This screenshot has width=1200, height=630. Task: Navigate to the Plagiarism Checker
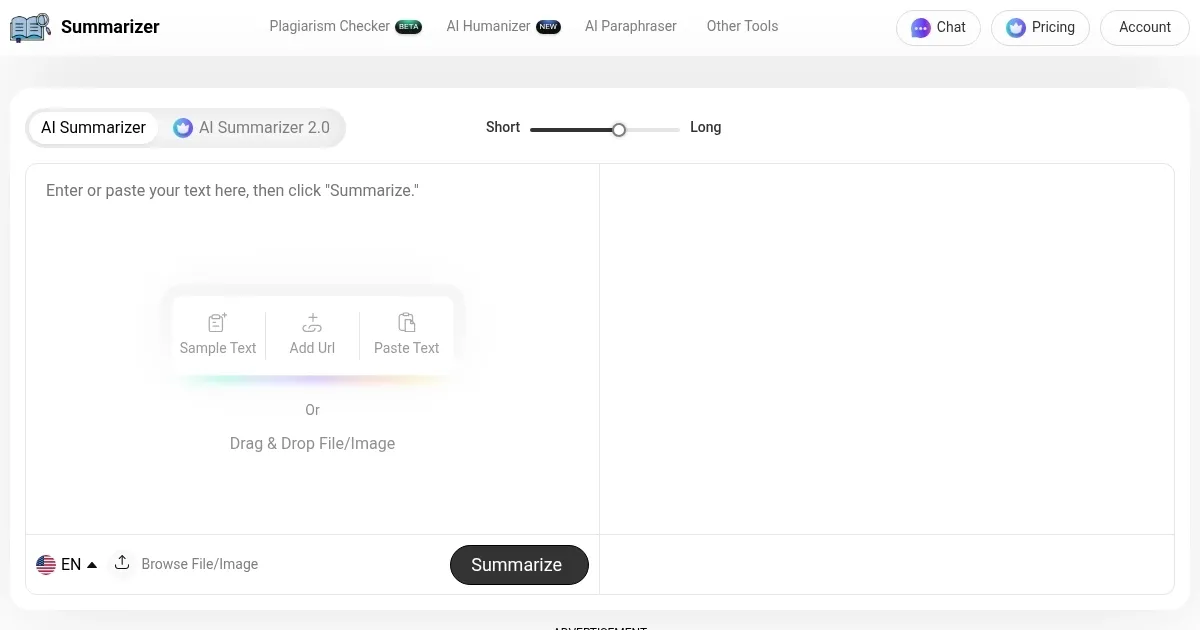pos(330,26)
